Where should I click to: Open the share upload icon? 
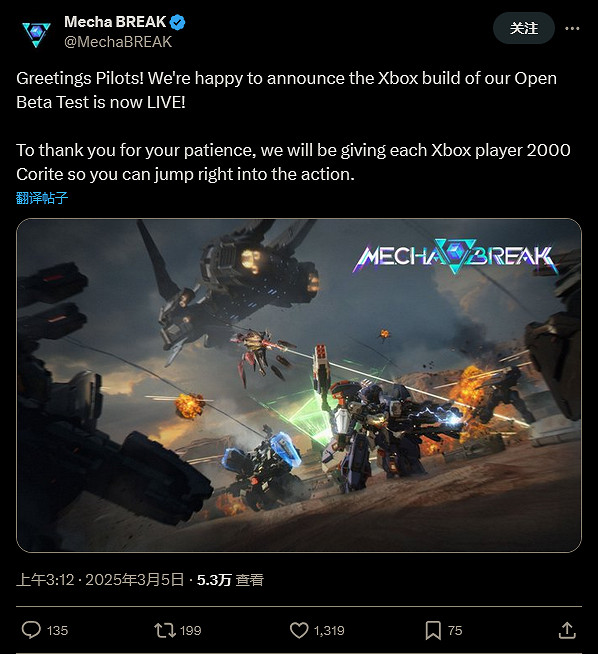coord(567,630)
